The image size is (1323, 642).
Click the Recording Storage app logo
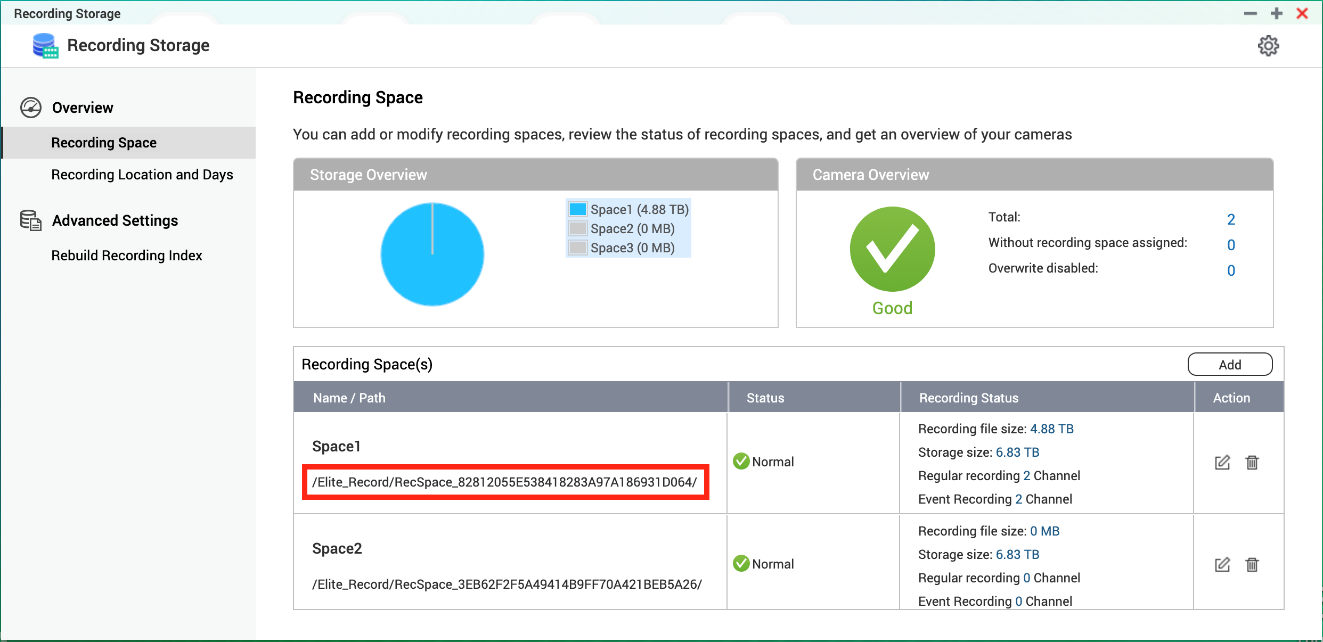(45, 46)
